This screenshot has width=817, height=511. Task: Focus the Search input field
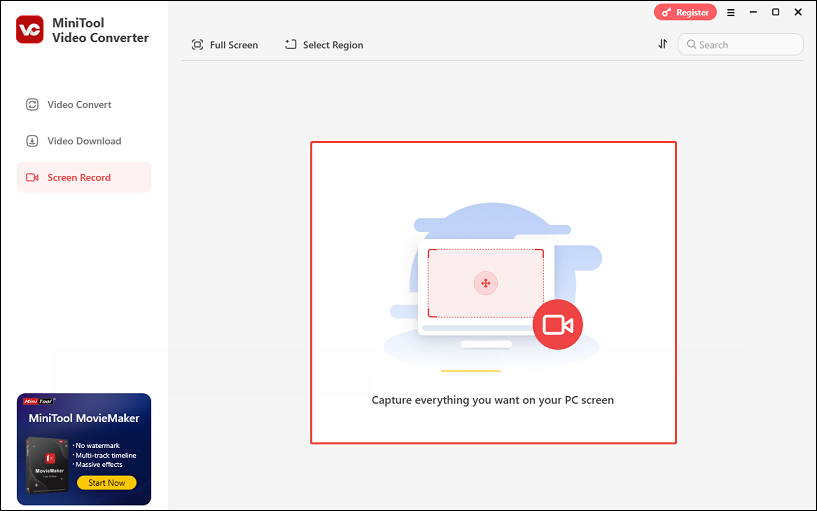(x=740, y=45)
